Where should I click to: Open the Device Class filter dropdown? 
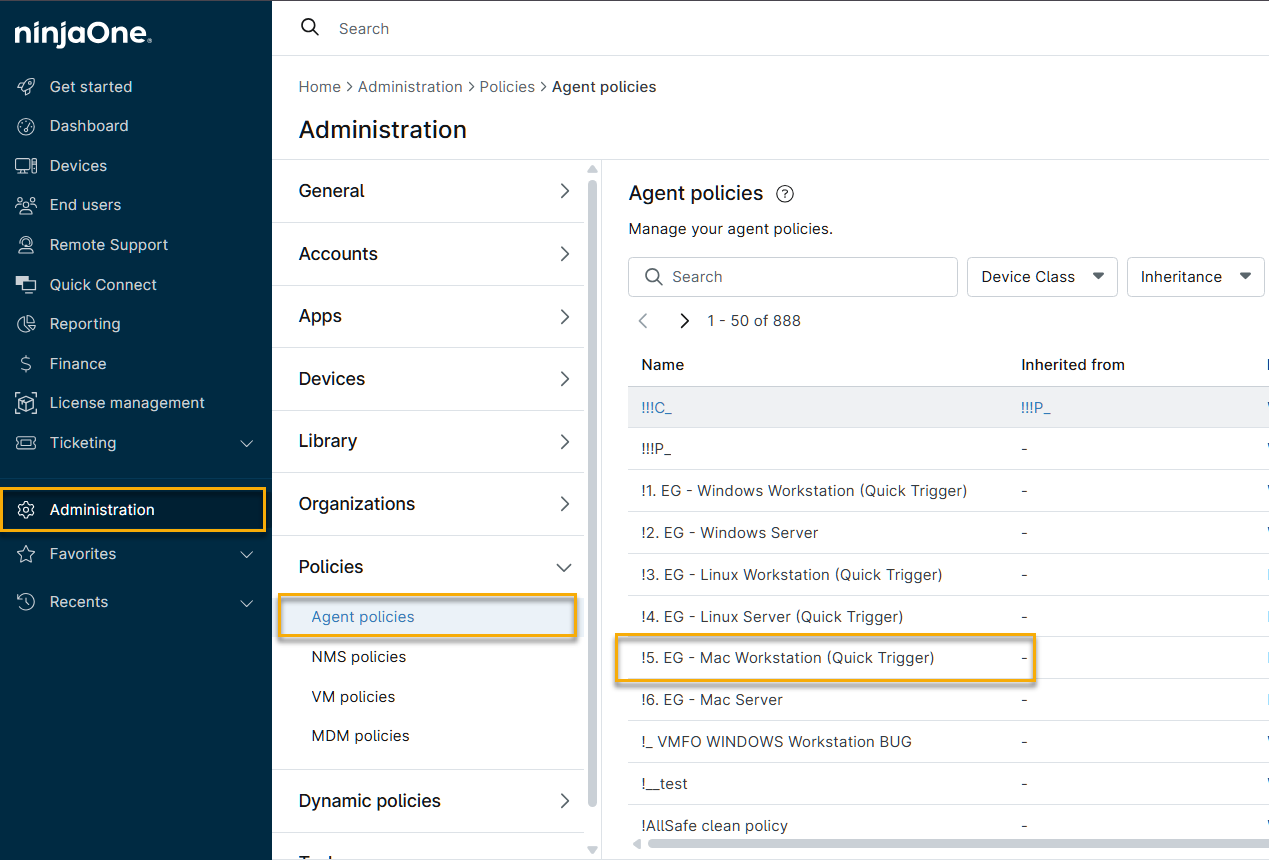[1042, 277]
